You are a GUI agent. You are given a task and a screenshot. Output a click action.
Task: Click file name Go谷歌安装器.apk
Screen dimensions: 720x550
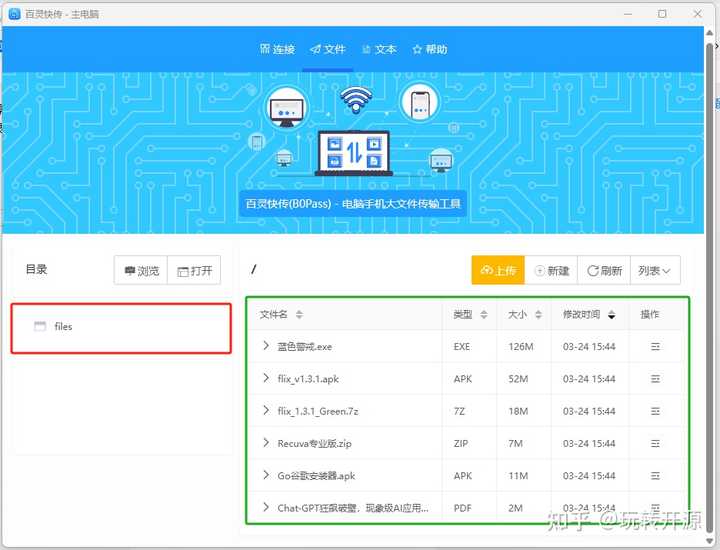pos(316,476)
